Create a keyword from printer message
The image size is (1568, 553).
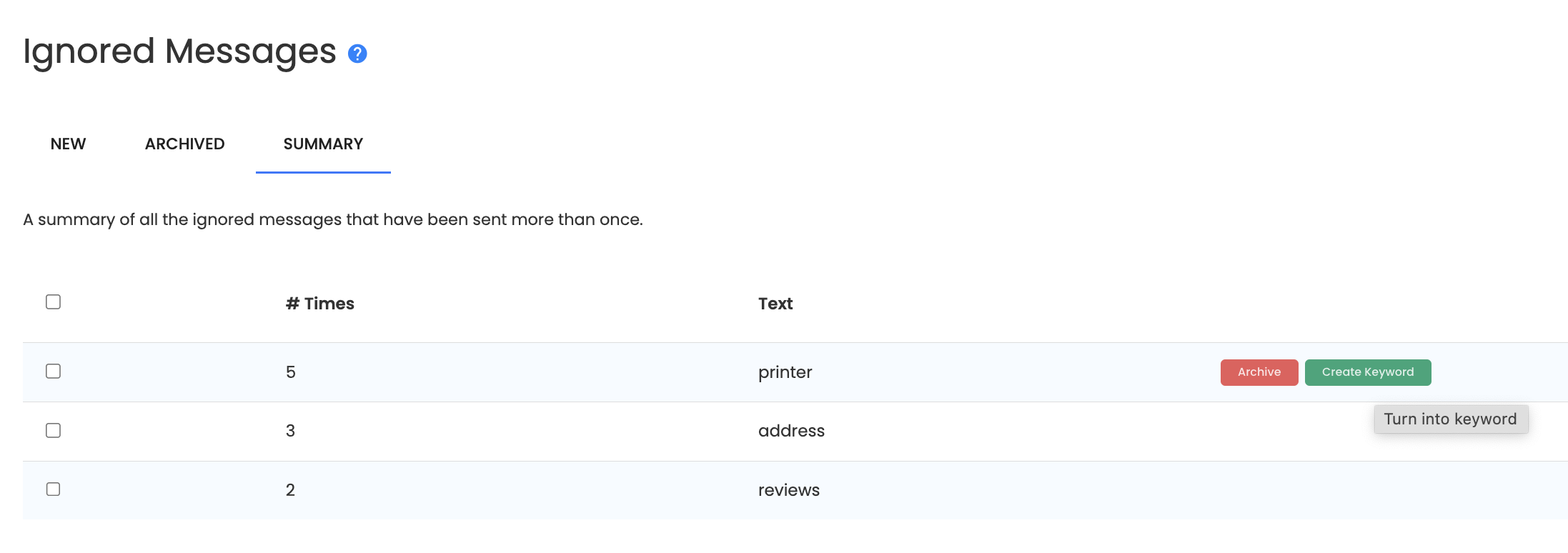(x=1368, y=372)
